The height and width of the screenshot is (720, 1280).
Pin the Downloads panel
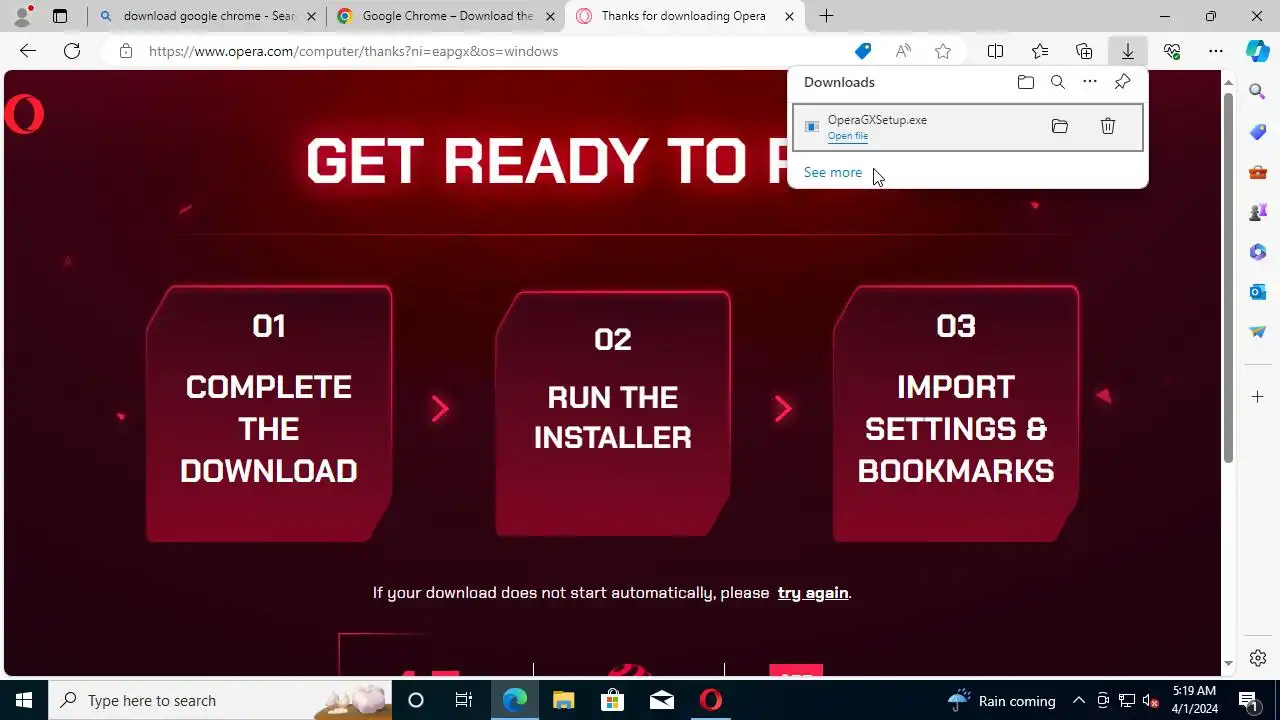(x=1122, y=82)
